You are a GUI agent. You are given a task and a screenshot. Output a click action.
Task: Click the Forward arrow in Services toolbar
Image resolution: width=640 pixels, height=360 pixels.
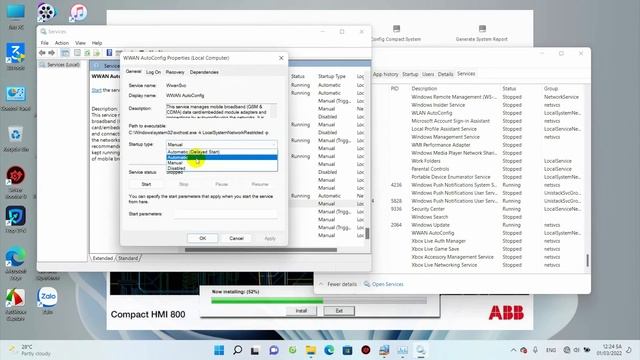tap(51, 53)
